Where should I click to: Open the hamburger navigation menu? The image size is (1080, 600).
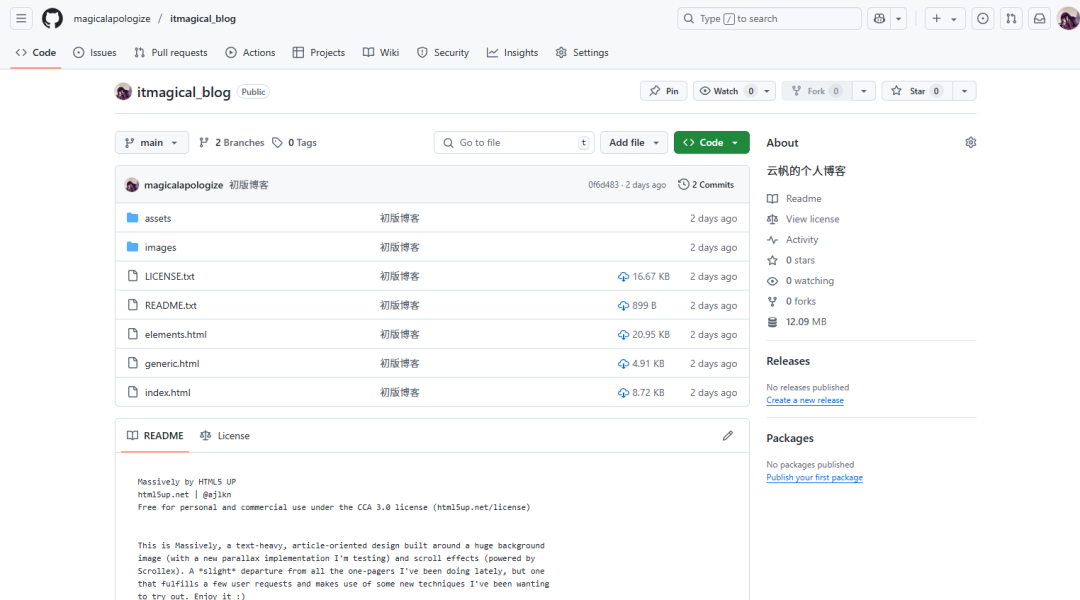coord(21,18)
